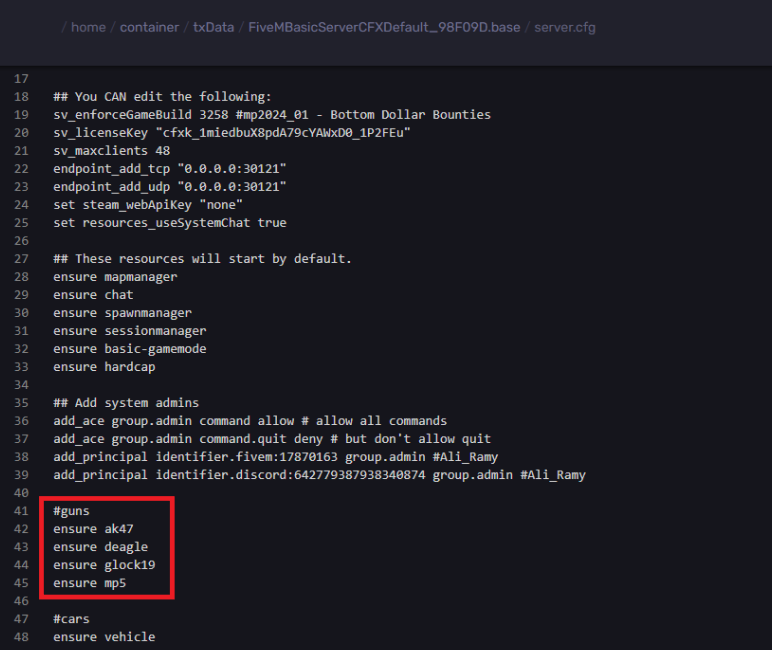Click the set resources_useSystemChat true line
This screenshot has height=650, width=772.
point(169,223)
